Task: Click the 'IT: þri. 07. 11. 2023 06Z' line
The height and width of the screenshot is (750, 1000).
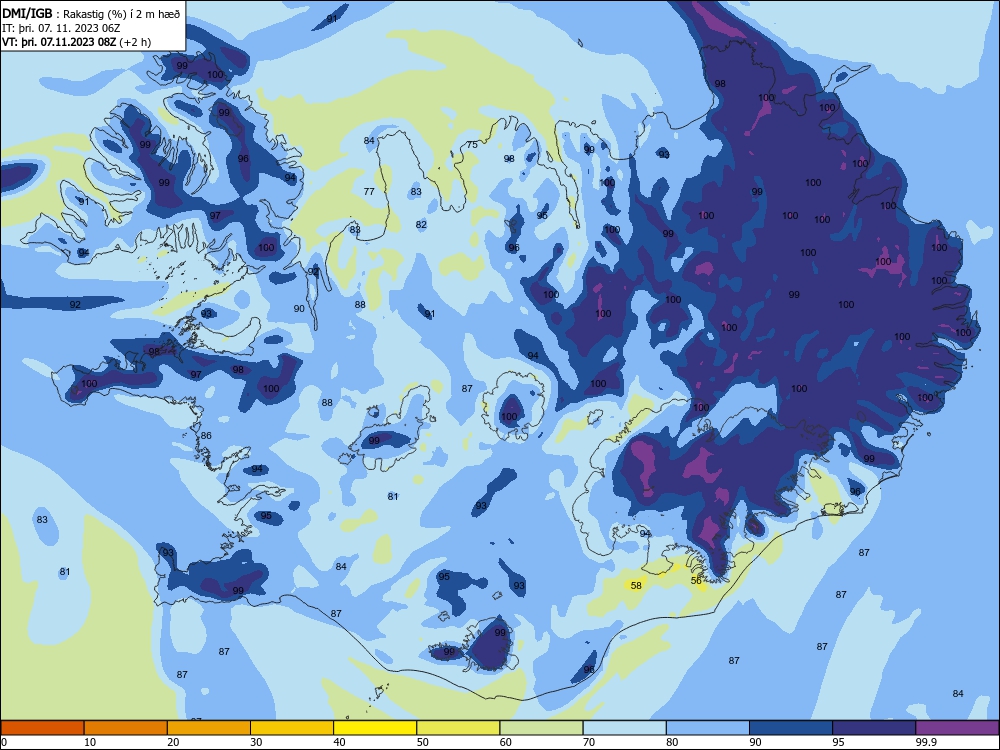Action: [x=61, y=28]
